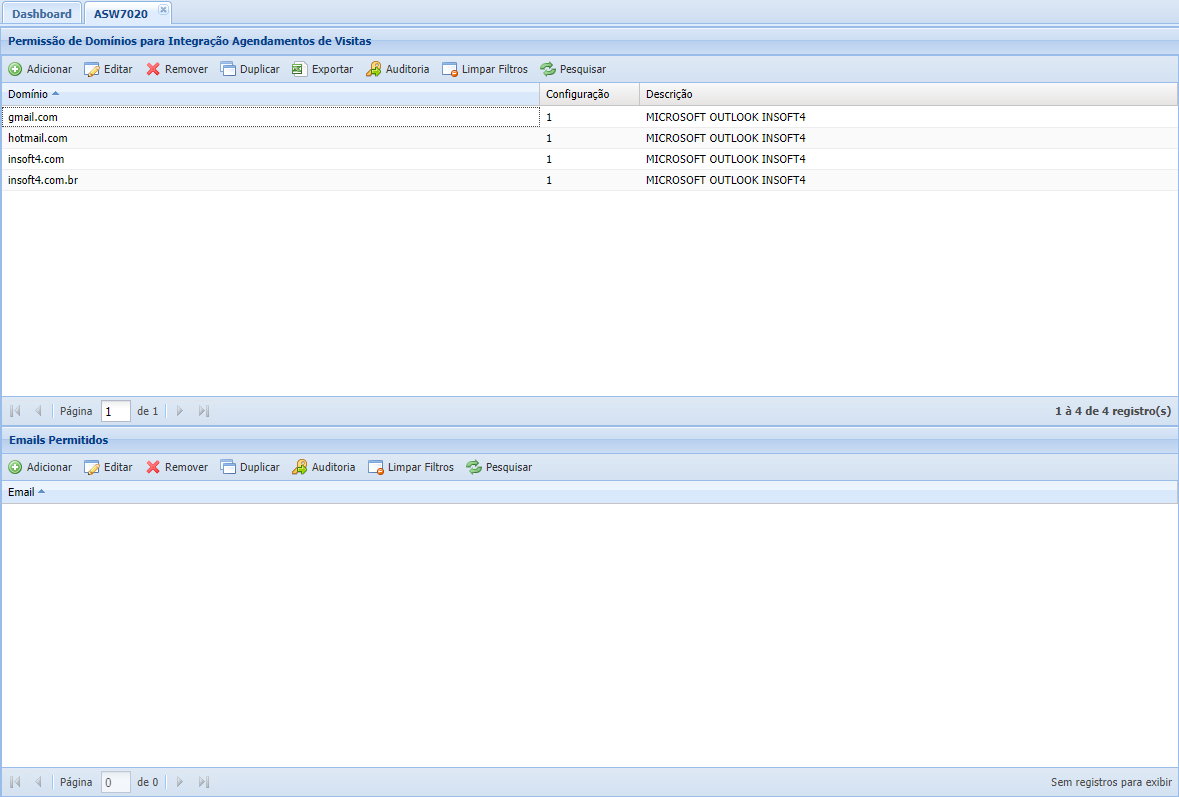Export domains list via Exportar icon
The width and height of the screenshot is (1179, 797).
pyautogui.click(x=299, y=69)
